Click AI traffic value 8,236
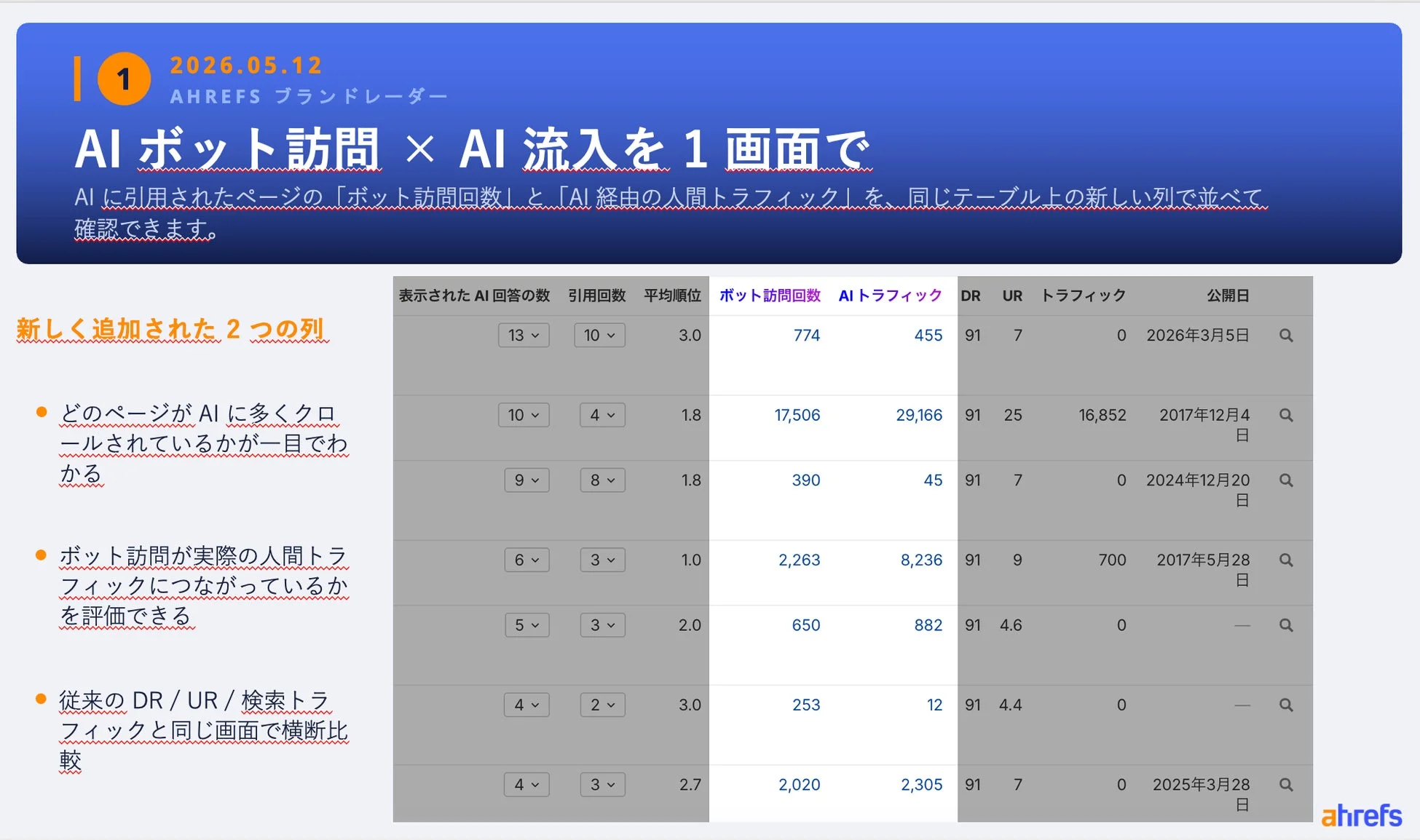Viewport: 1420px width, 840px height. [921, 560]
